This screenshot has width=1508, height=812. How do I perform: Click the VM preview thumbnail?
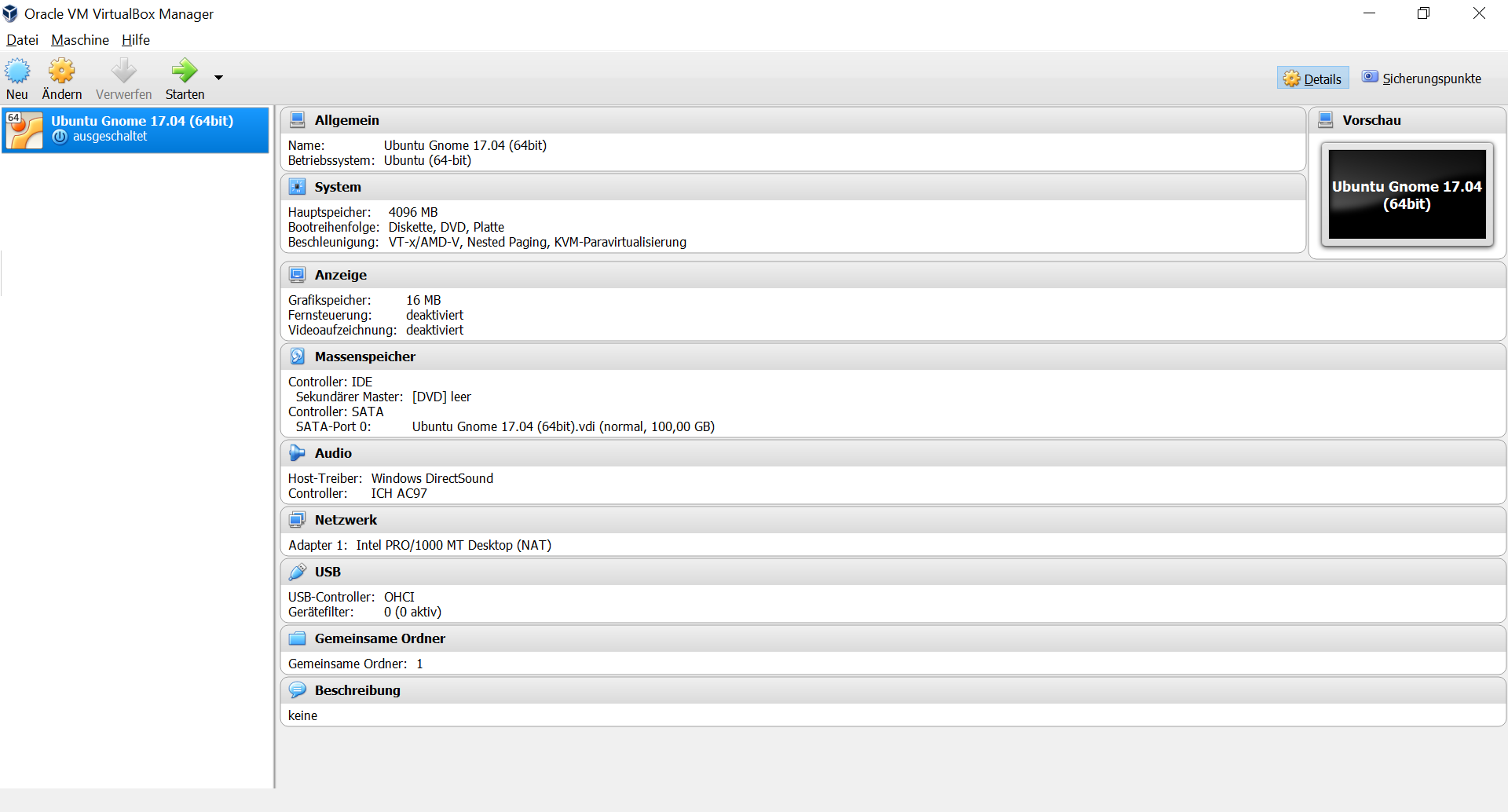pos(1407,195)
